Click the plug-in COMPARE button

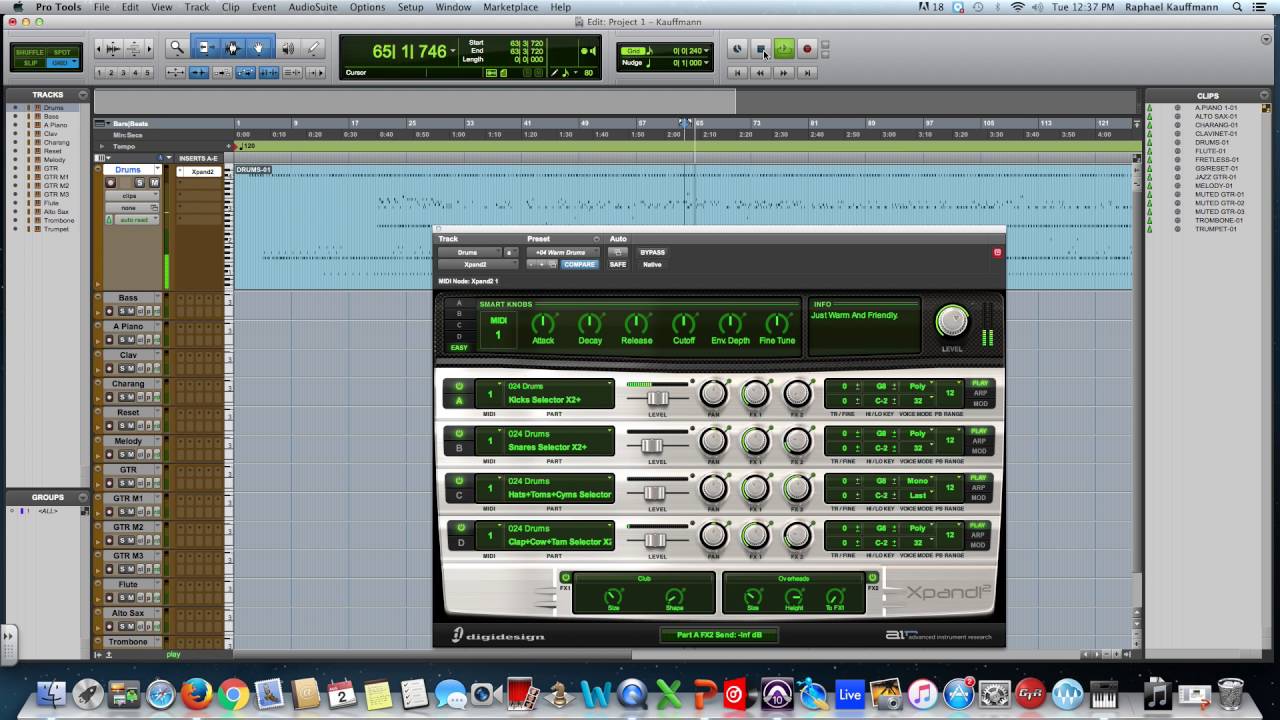point(579,264)
